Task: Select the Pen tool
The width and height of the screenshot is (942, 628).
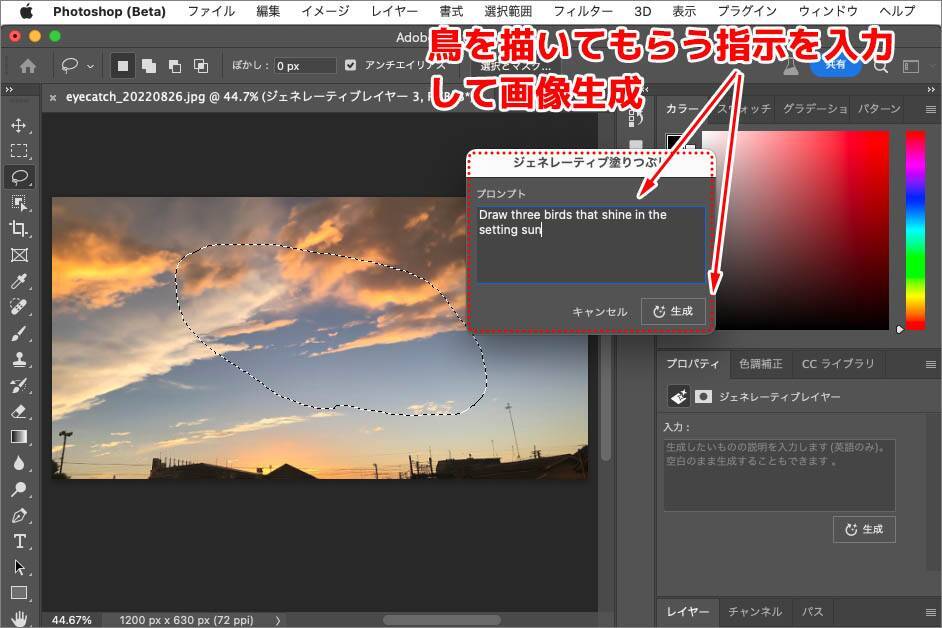Action: [x=19, y=516]
